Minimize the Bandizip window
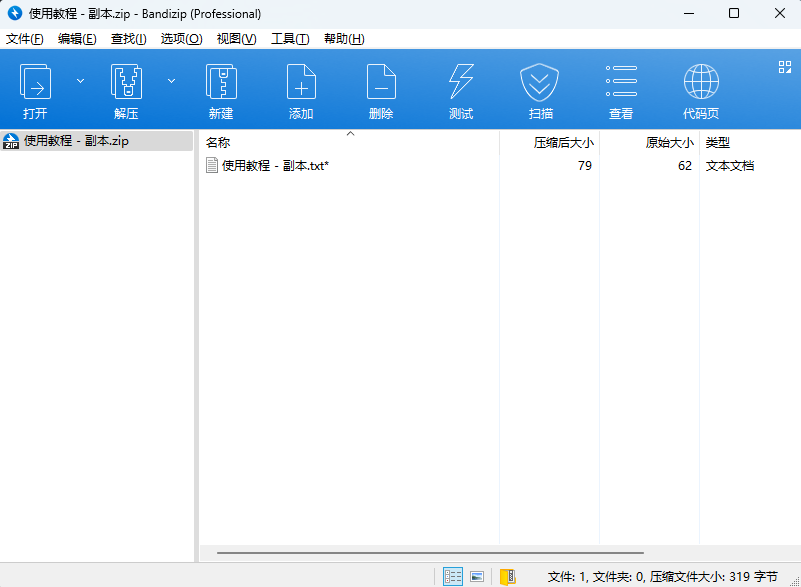Viewport: 801px width, 587px height. click(x=689, y=13)
